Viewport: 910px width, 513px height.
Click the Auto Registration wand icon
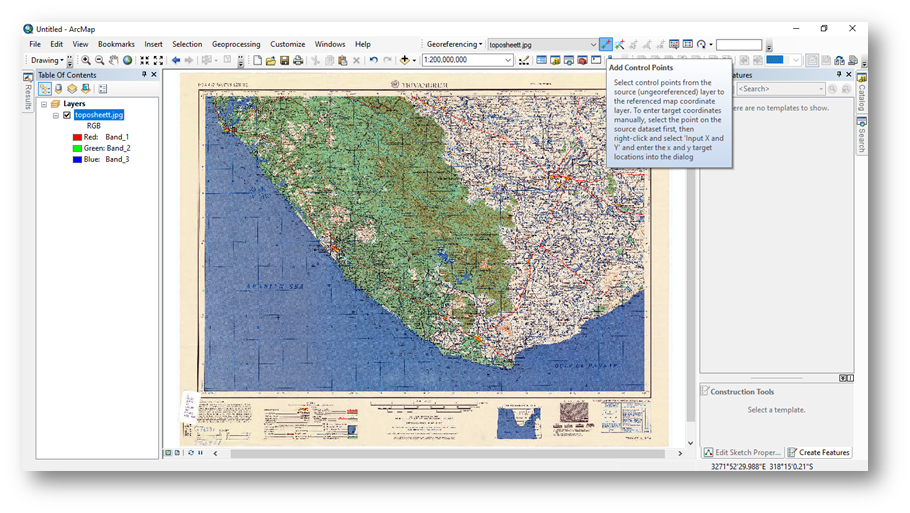tap(620, 44)
